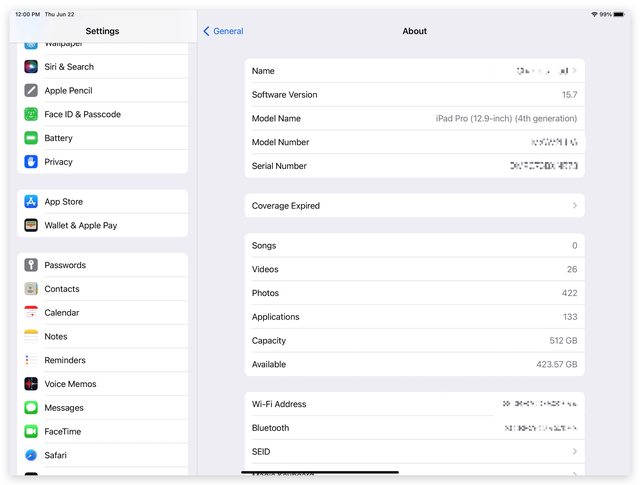Tap the Serial Number row
The width and height of the screenshot is (640, 485).
(414, 166)
